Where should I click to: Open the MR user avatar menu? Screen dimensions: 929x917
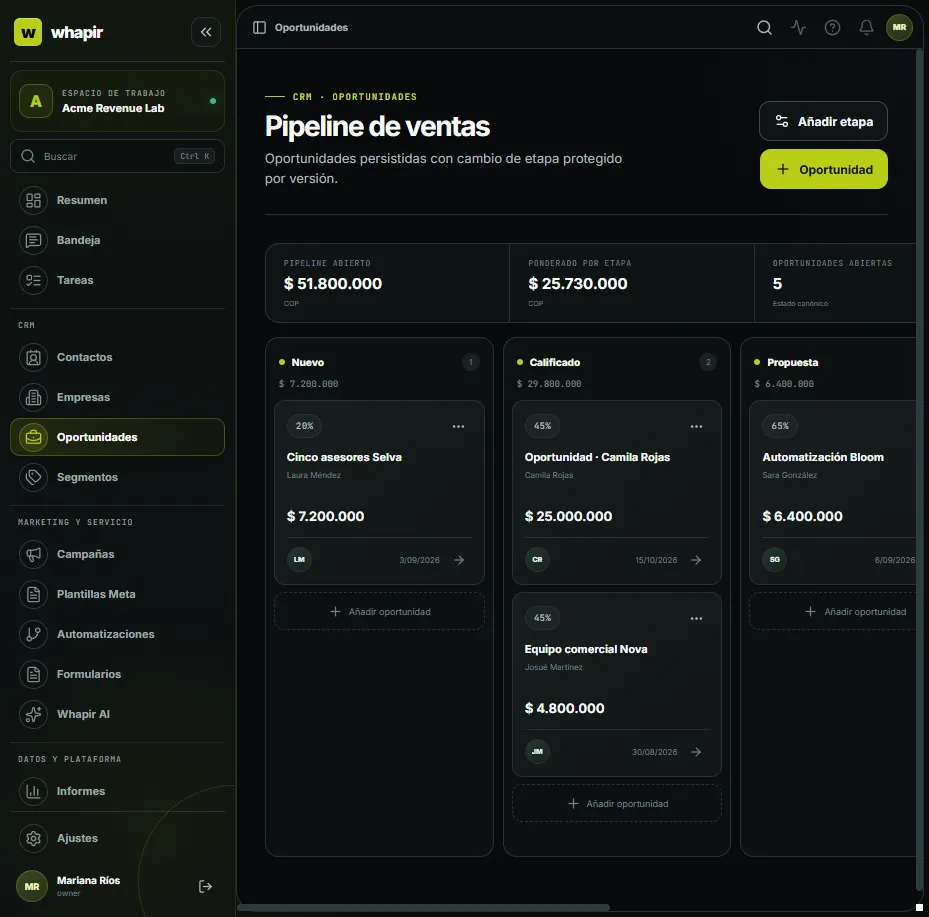(x=899, y=28)
